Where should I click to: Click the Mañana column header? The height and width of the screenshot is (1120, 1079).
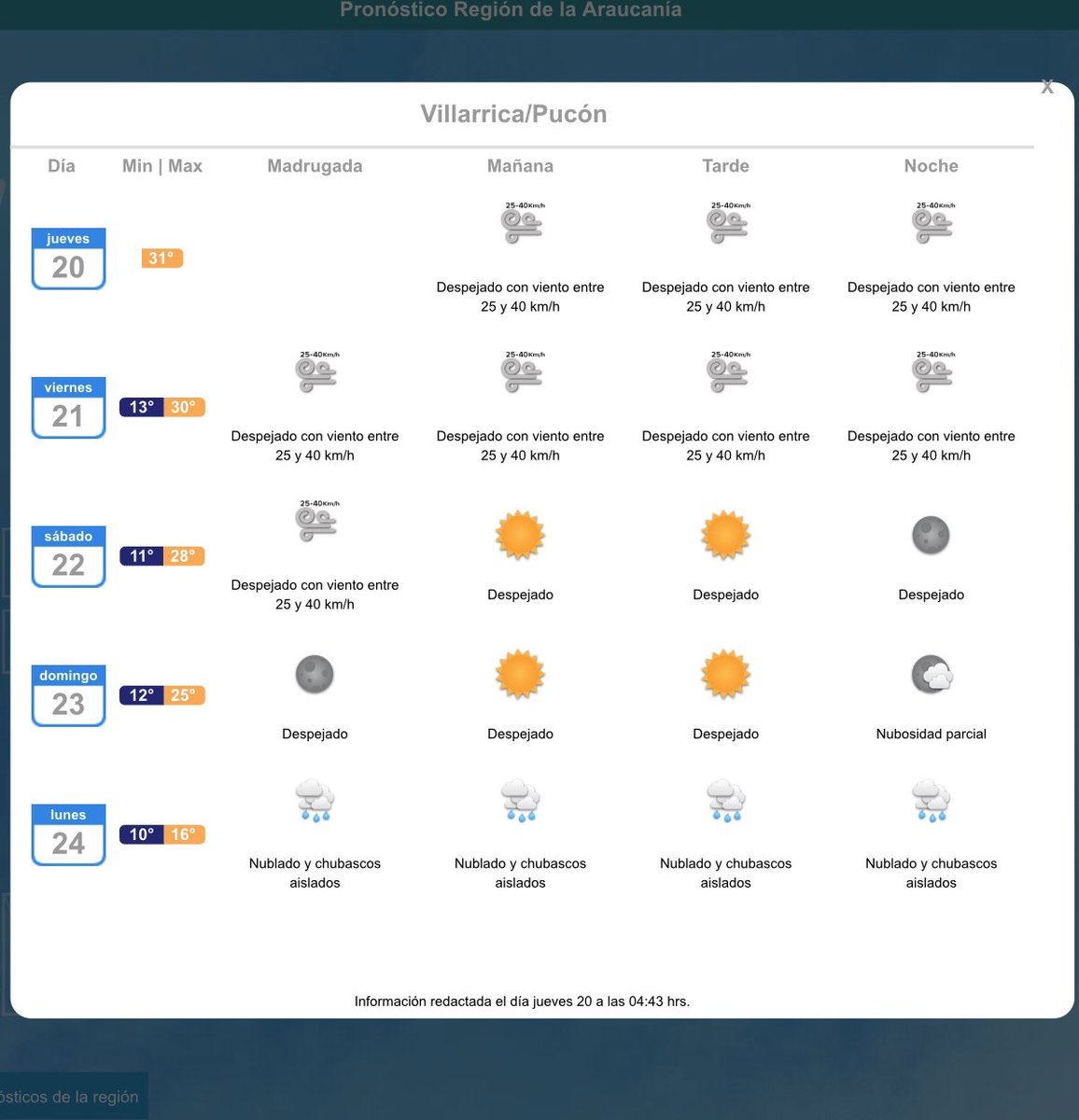(520, 166)
